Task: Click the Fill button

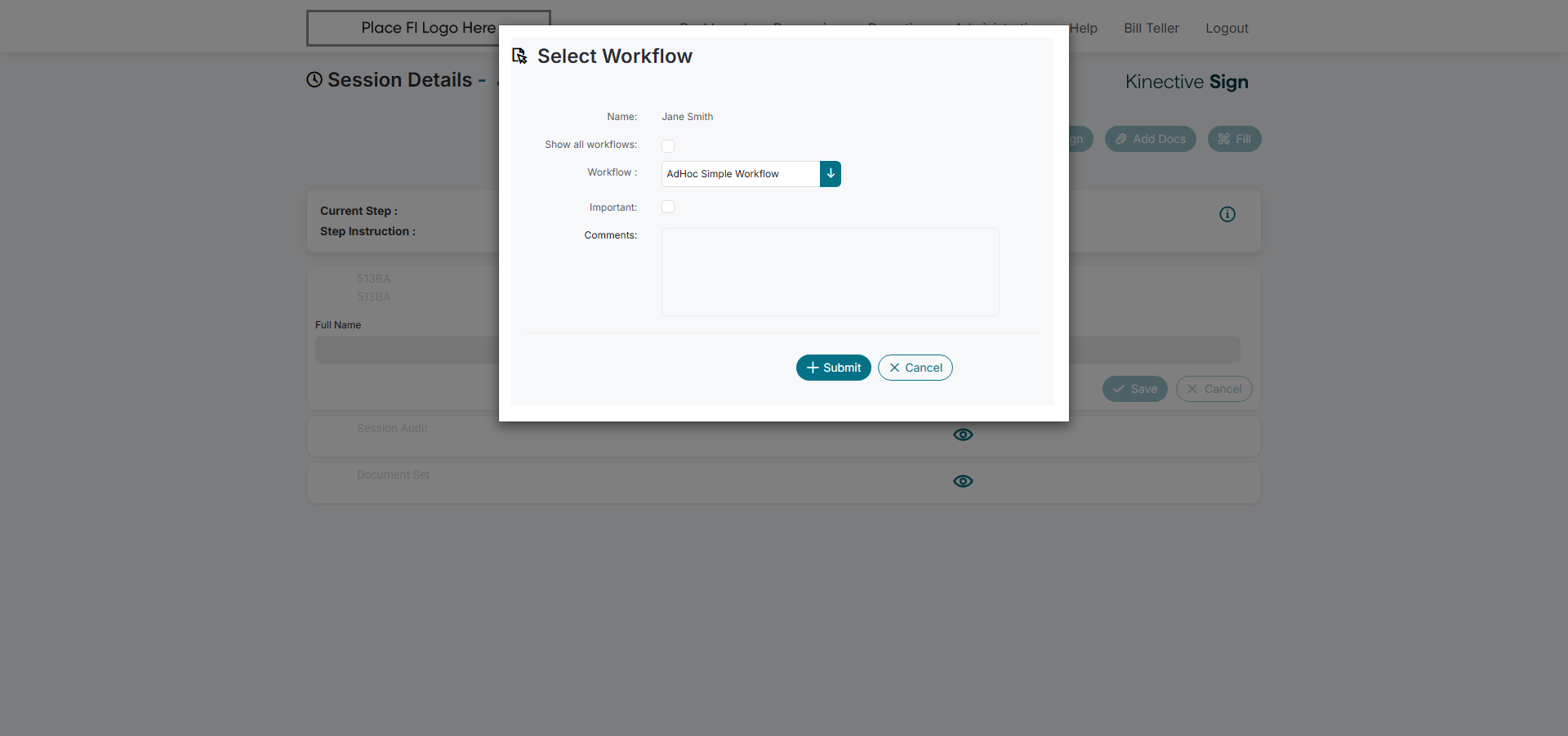Action: coord(1235,139)
